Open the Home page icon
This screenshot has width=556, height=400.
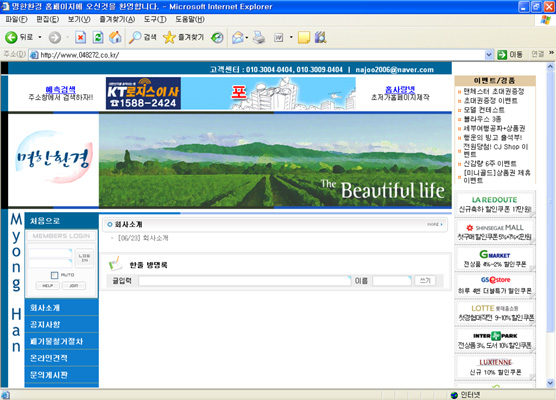coord(115,37)
